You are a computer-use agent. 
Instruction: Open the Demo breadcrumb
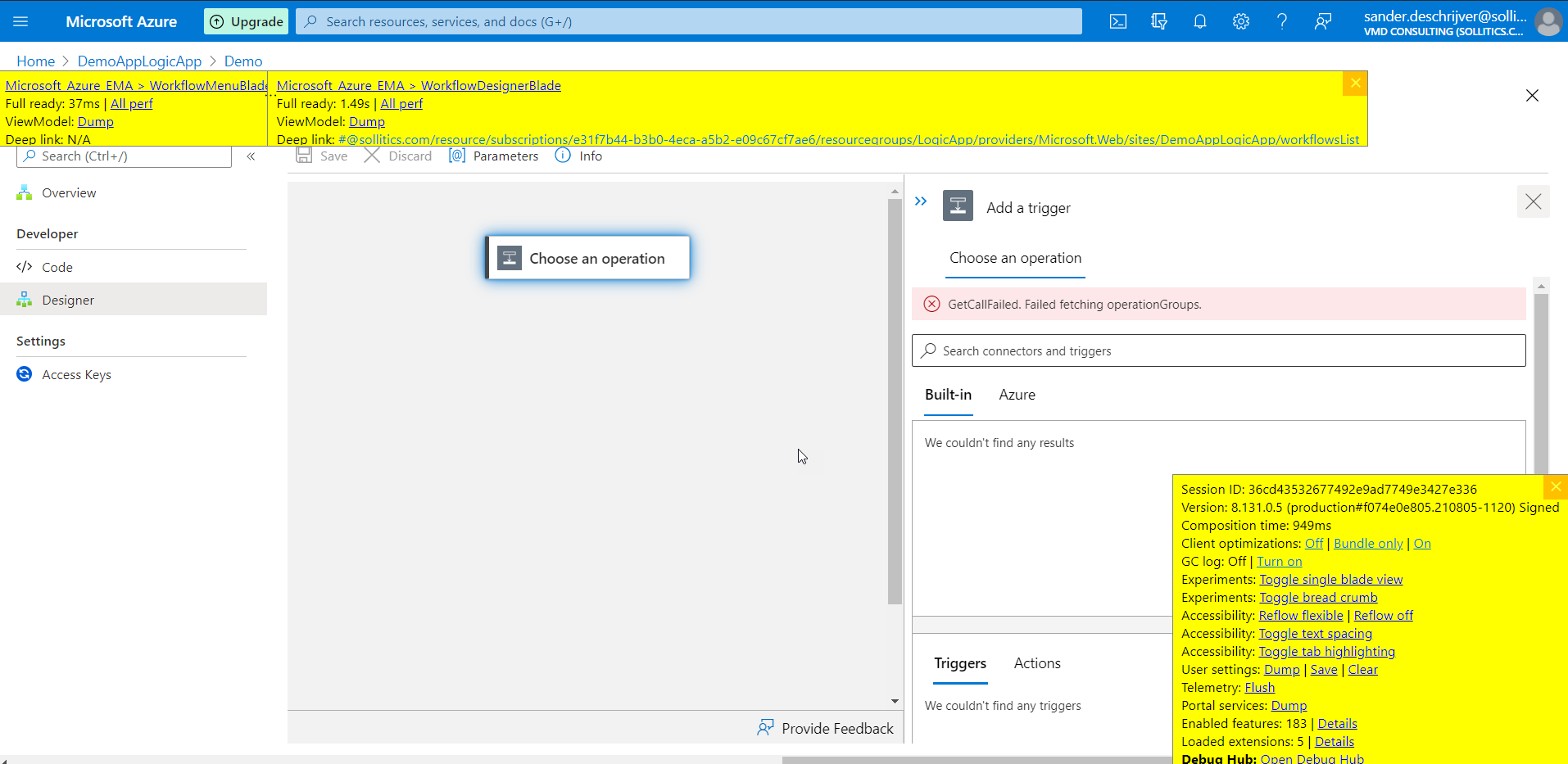[243, 61]
